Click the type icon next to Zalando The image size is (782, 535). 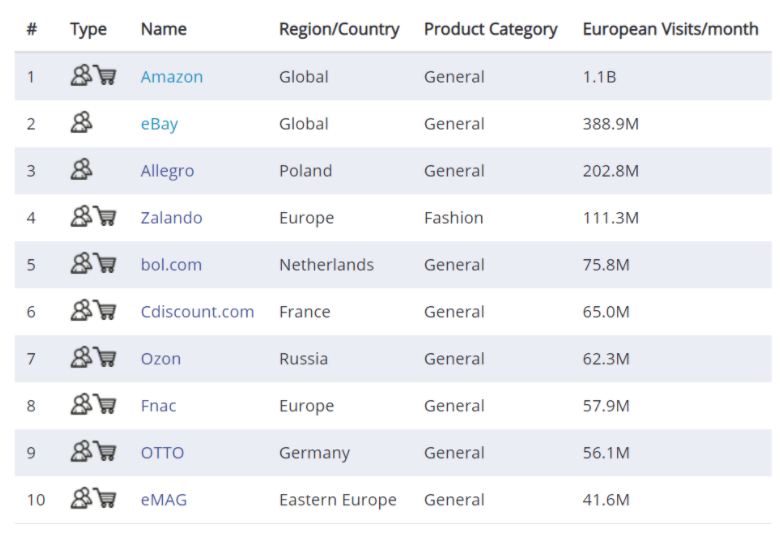[x=93, y=217]
